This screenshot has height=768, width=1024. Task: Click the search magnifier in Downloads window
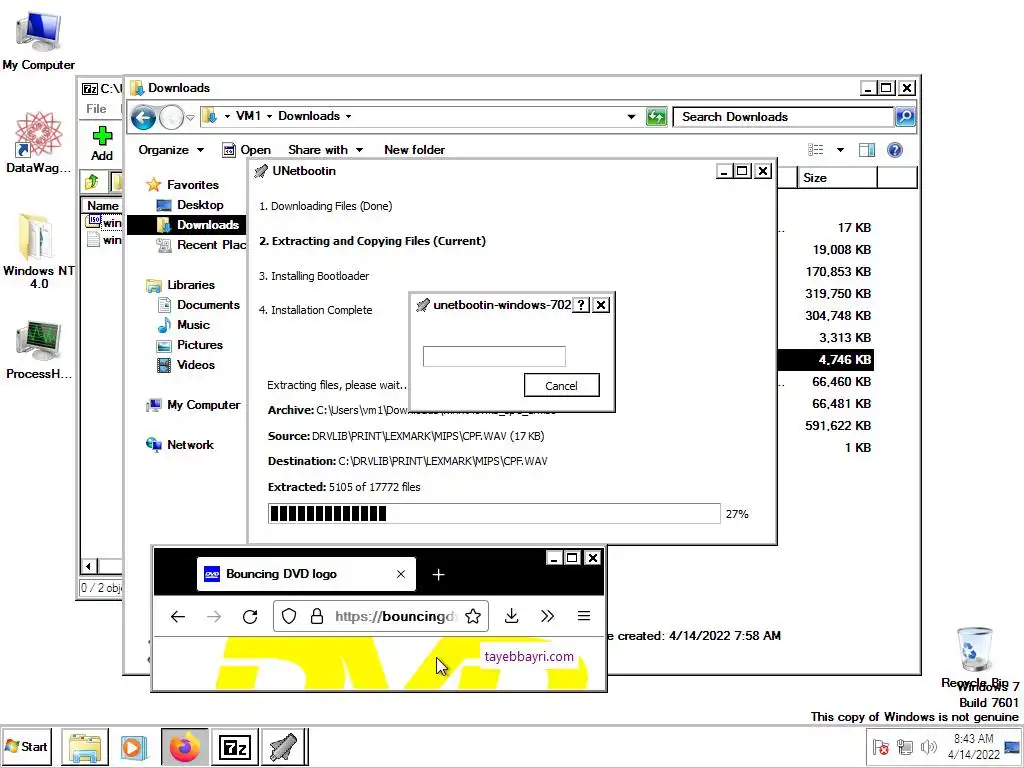pyautogui.click(x=904, y=117)
